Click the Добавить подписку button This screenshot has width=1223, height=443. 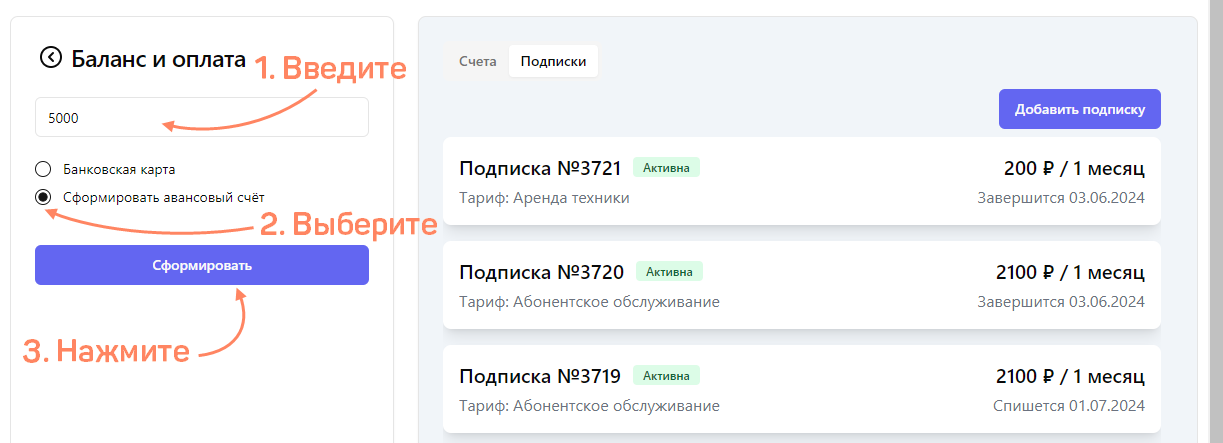pos(1080,109)
